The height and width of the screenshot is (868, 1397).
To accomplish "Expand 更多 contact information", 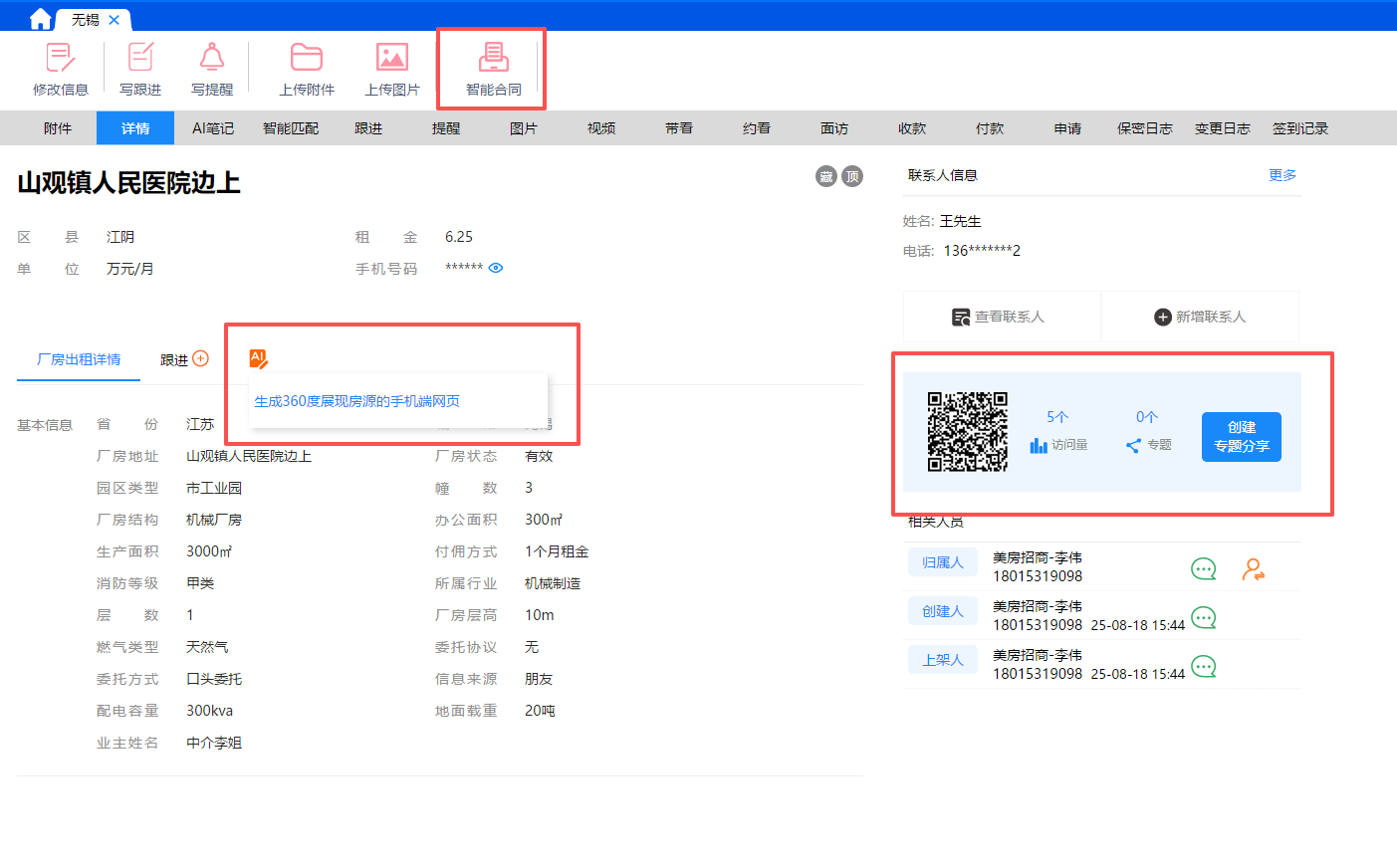I will tap(1281, 175).
